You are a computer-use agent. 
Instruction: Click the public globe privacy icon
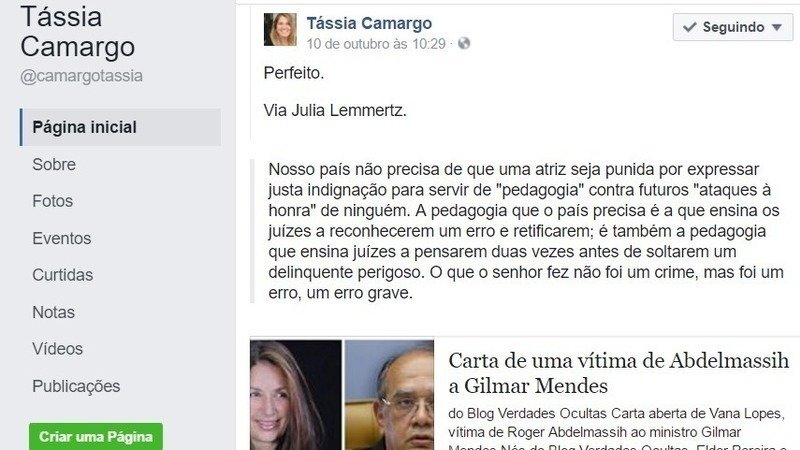tap(464, 43)
